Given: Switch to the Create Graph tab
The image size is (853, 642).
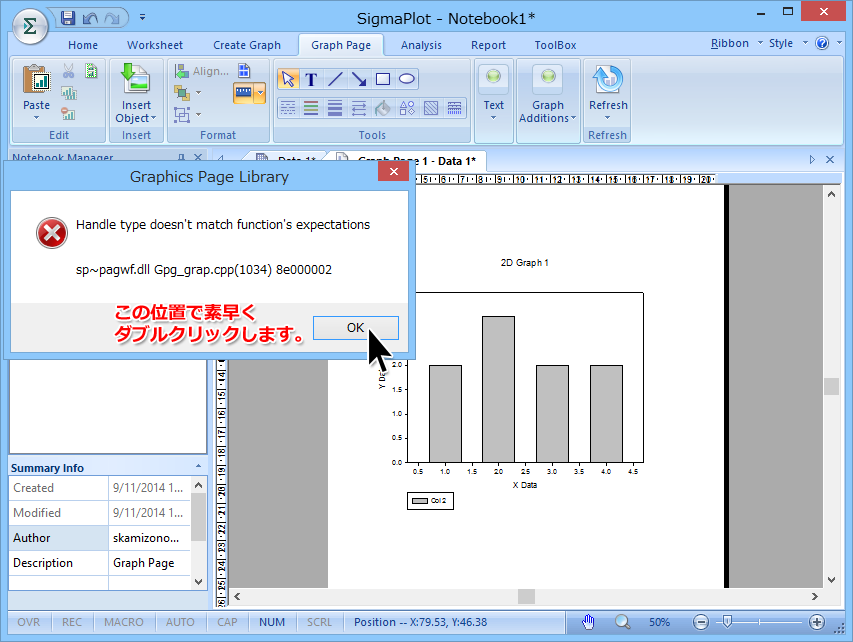Looking at the screenshot, I should point(247,45).
